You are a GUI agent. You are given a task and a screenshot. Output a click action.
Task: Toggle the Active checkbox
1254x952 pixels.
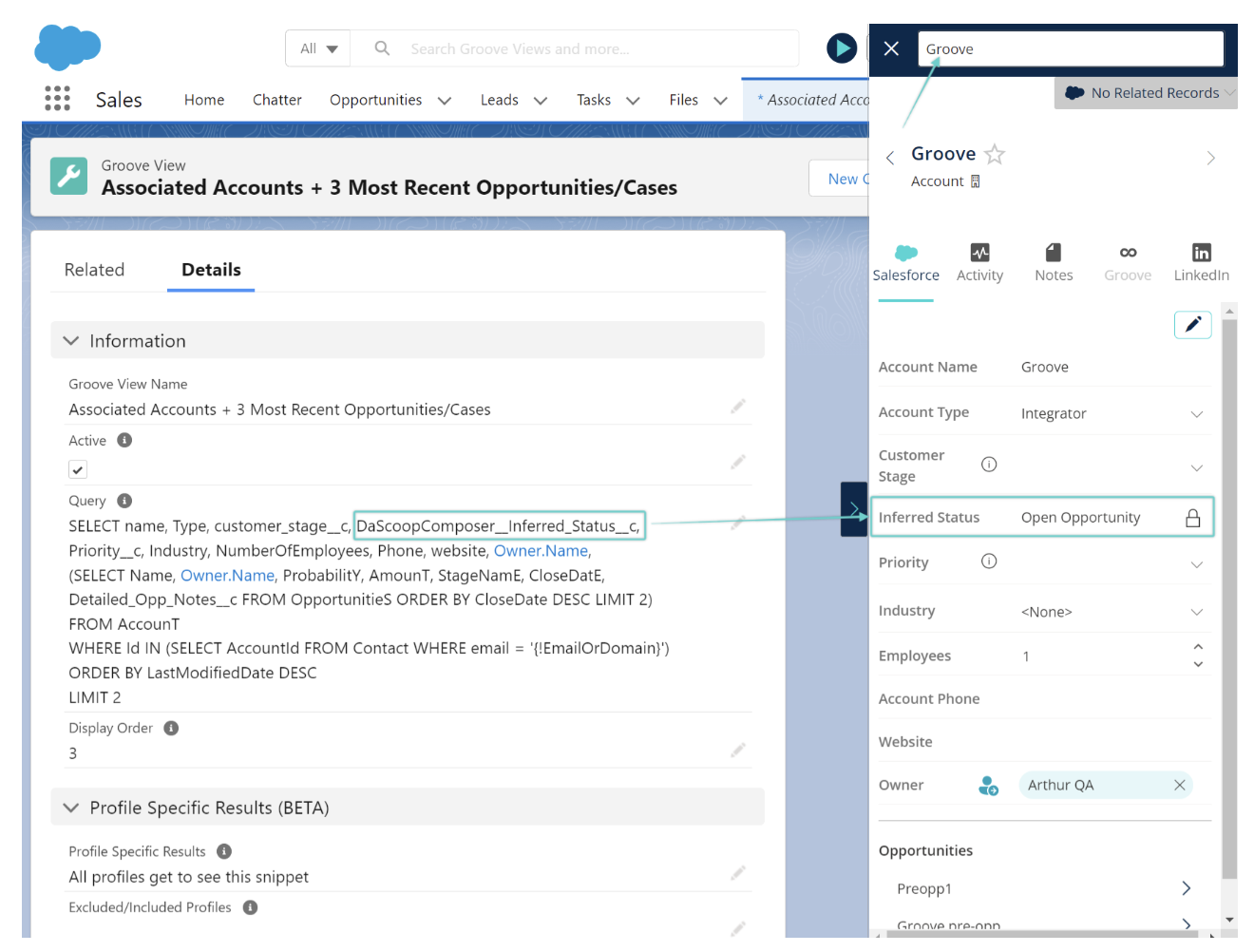point(78,469)
